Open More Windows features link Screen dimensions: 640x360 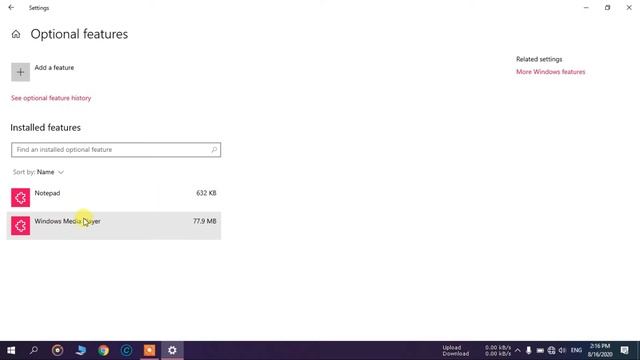point(550,72)
